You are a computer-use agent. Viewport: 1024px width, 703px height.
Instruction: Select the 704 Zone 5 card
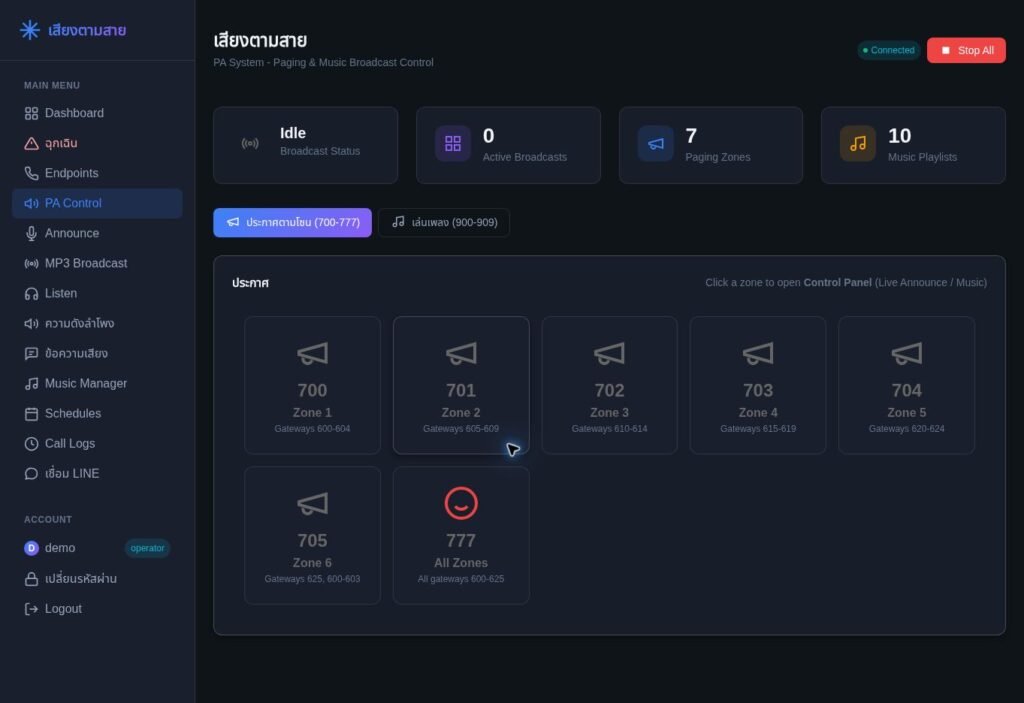(906, 385)
